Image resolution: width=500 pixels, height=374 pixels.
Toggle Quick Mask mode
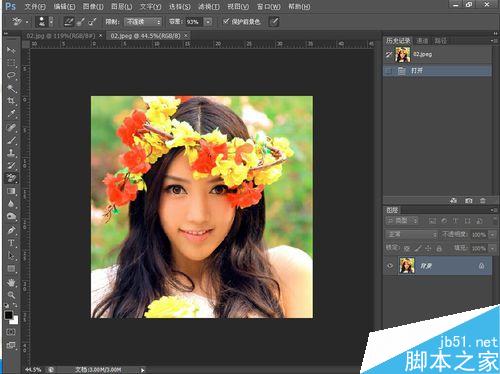(x=11, y=332)
